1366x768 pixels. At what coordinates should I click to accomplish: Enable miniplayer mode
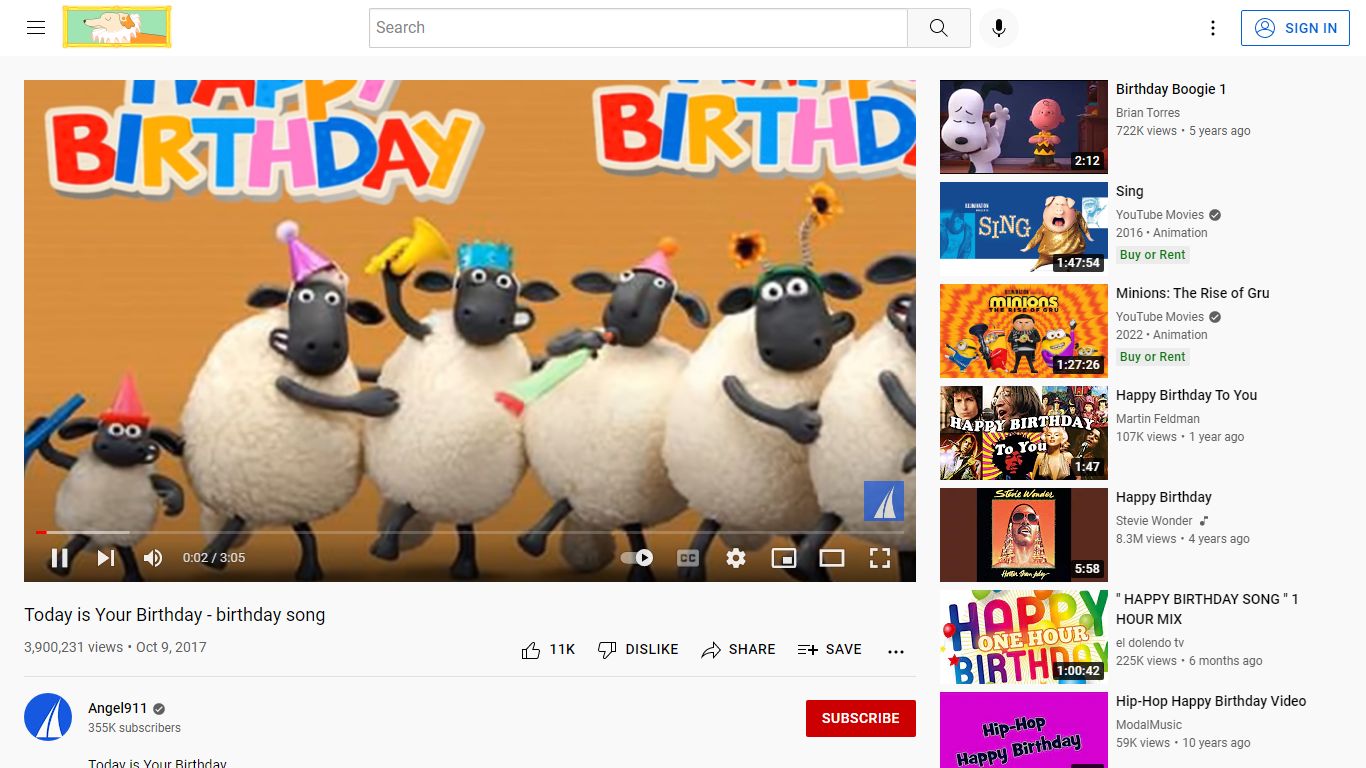[784, 558]
